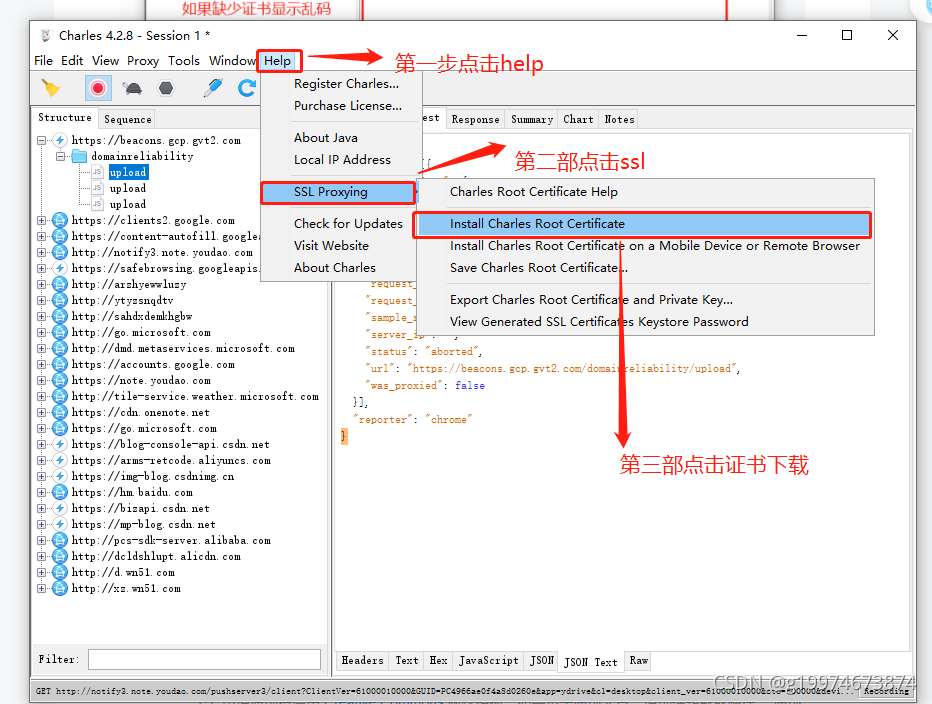Switch to the Chart tab
The image size is (932, 704).
tap(578, 120)
